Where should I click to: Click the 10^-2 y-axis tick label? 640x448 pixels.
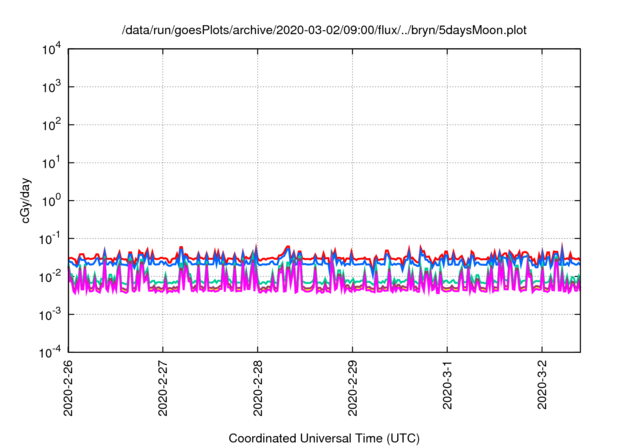click(x=50, y=277)
